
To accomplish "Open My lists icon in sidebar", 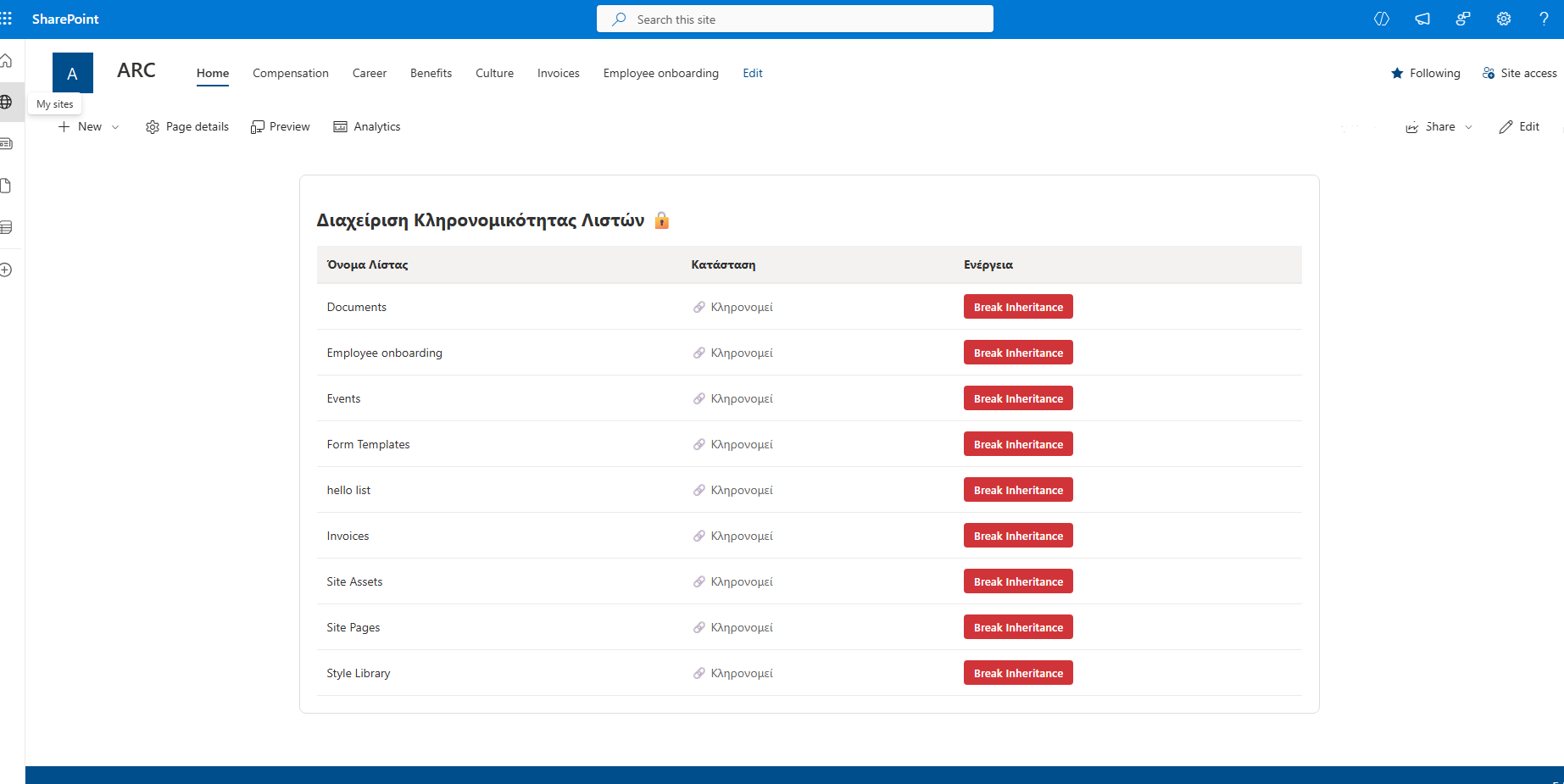I will (x=6, y=227).
